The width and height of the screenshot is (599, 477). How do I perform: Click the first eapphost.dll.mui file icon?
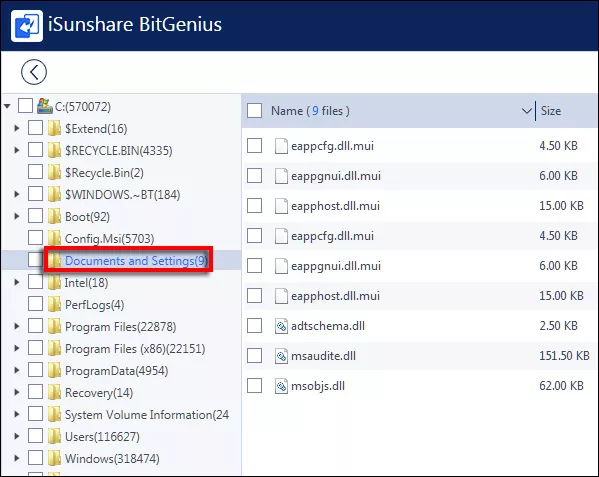[281, 206]
